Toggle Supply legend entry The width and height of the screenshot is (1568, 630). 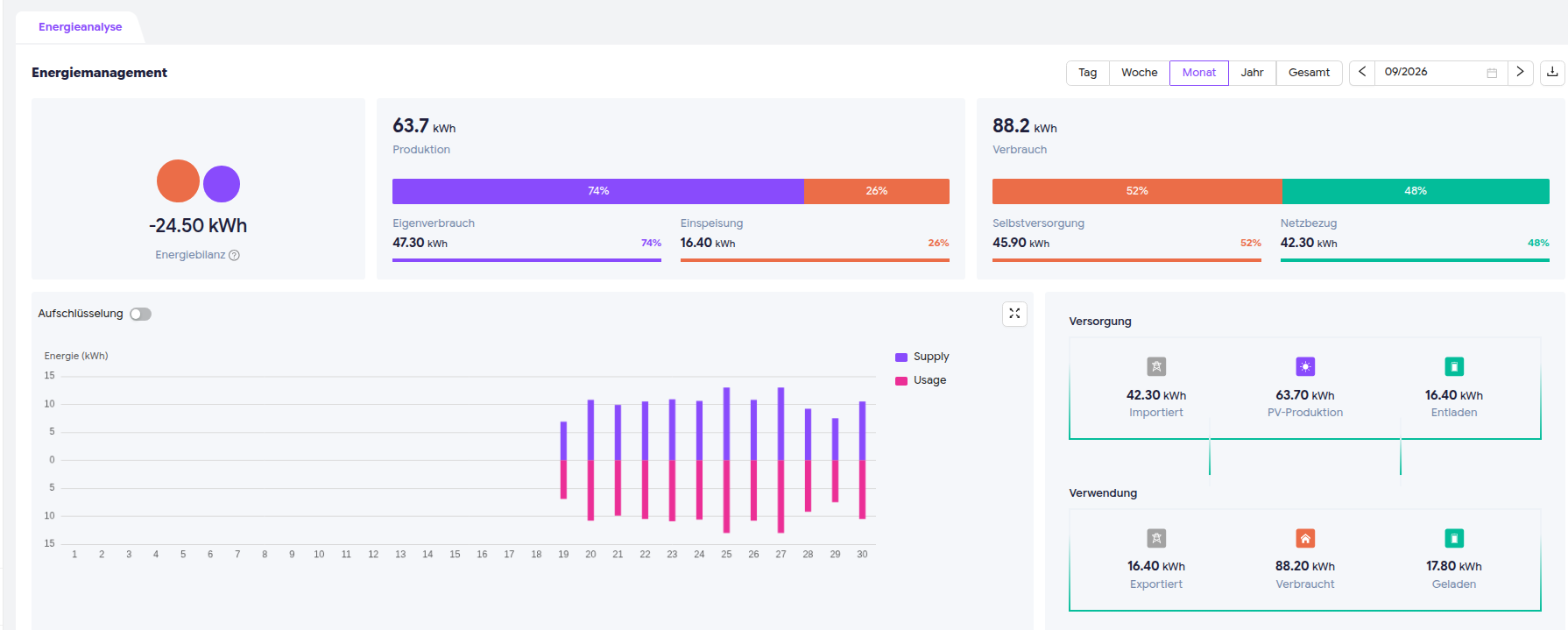922,357
